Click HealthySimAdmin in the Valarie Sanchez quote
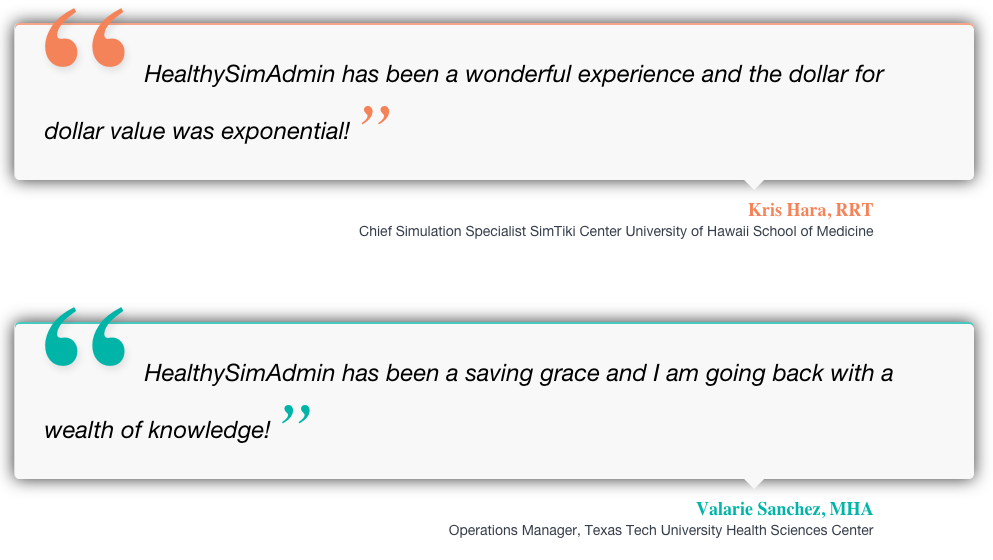993x560 pixels. pos(239,373)
